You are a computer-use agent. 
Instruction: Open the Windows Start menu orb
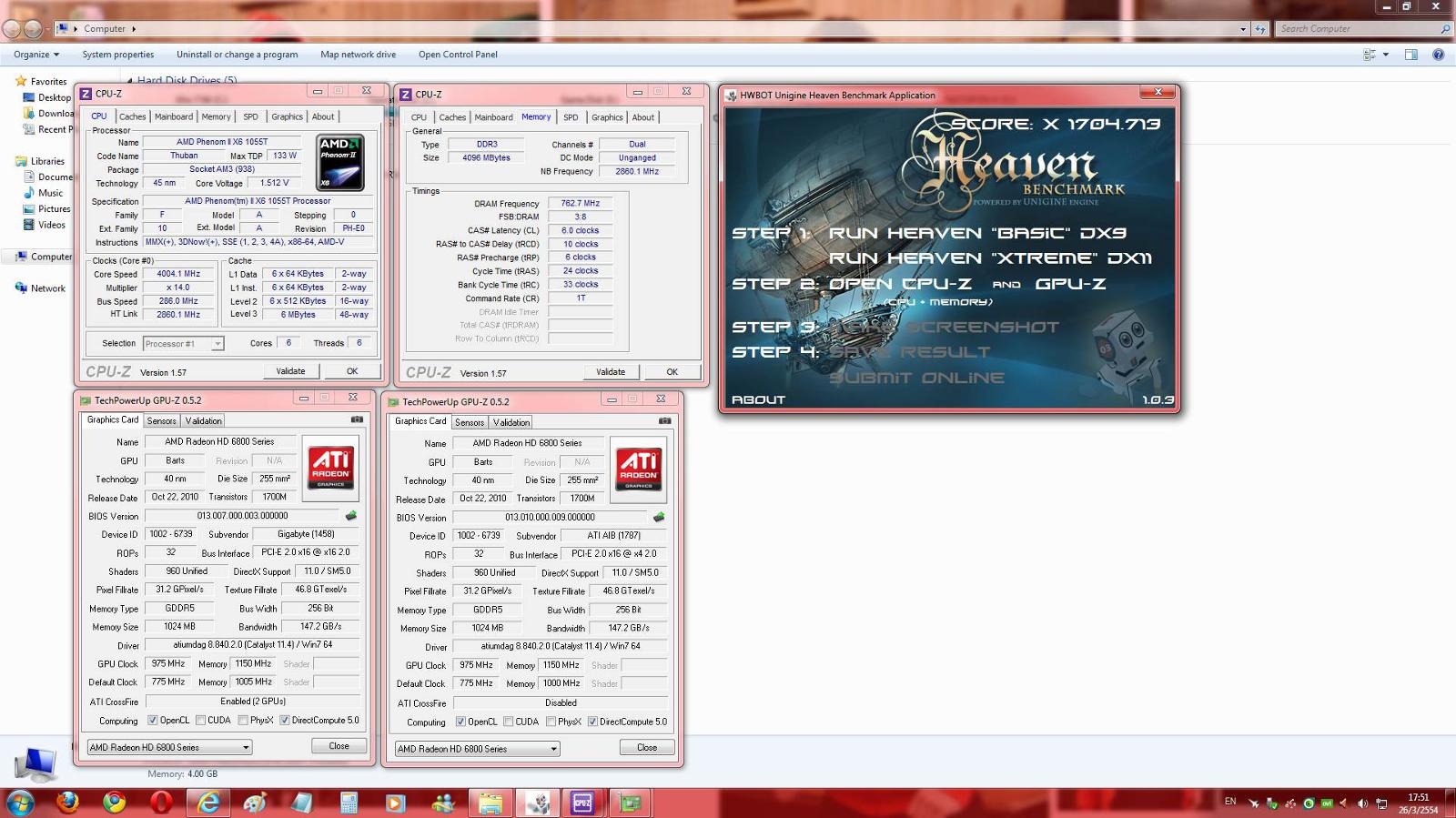[x=20, y=803]
